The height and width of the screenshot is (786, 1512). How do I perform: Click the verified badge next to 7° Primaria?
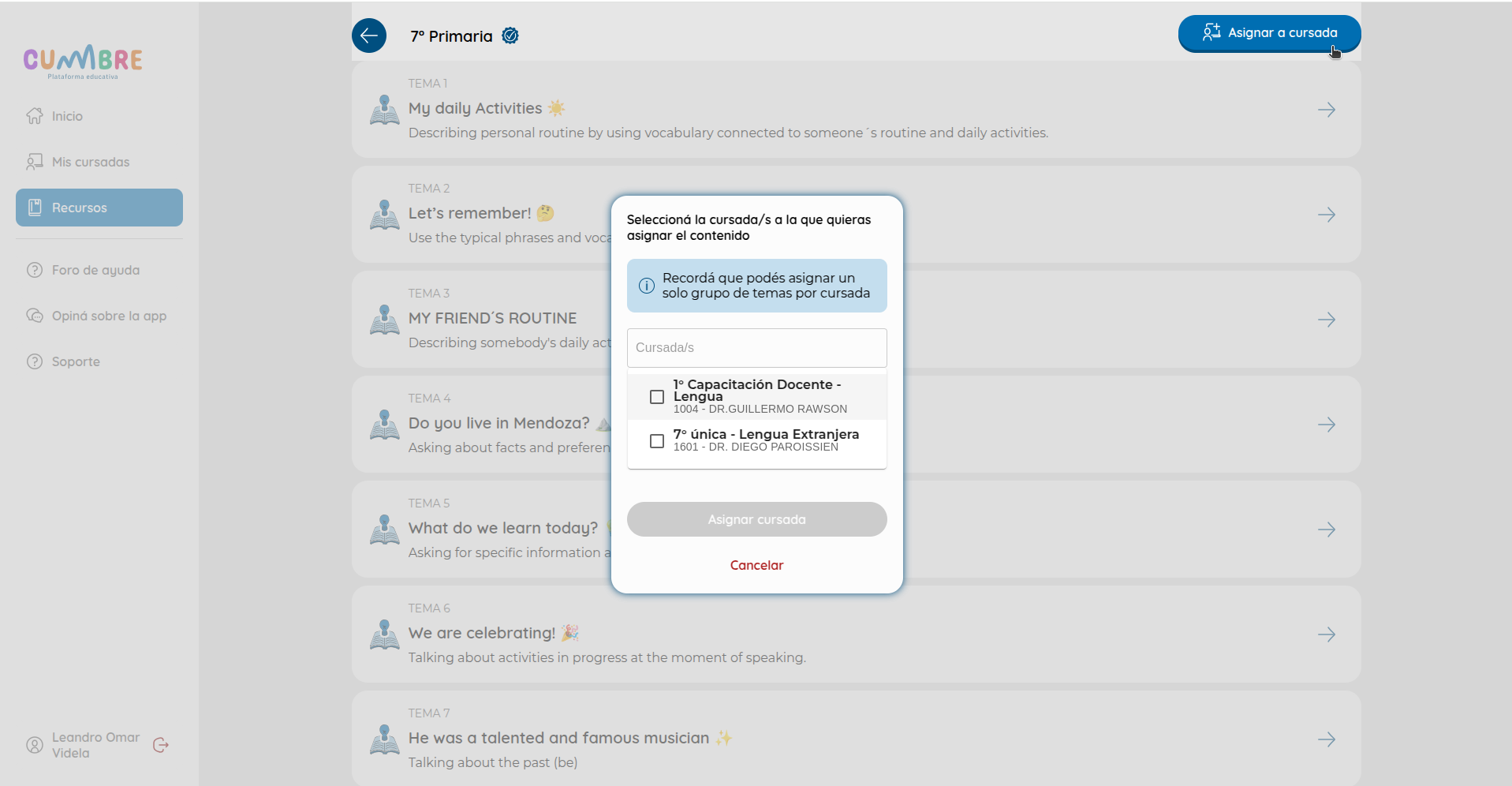pos(510,36)
